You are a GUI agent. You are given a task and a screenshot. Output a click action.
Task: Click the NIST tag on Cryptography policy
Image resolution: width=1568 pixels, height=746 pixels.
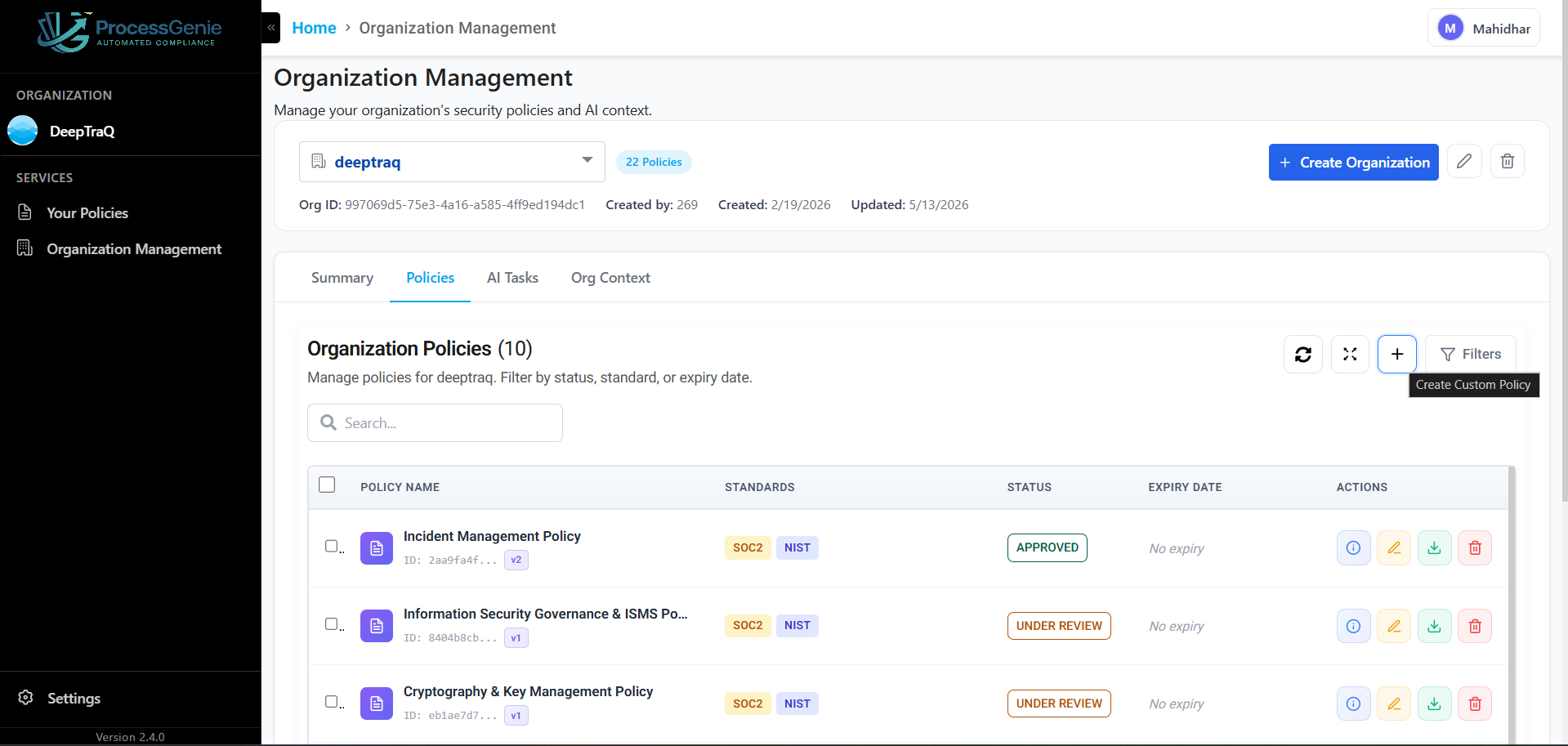[x=797, y=704]
